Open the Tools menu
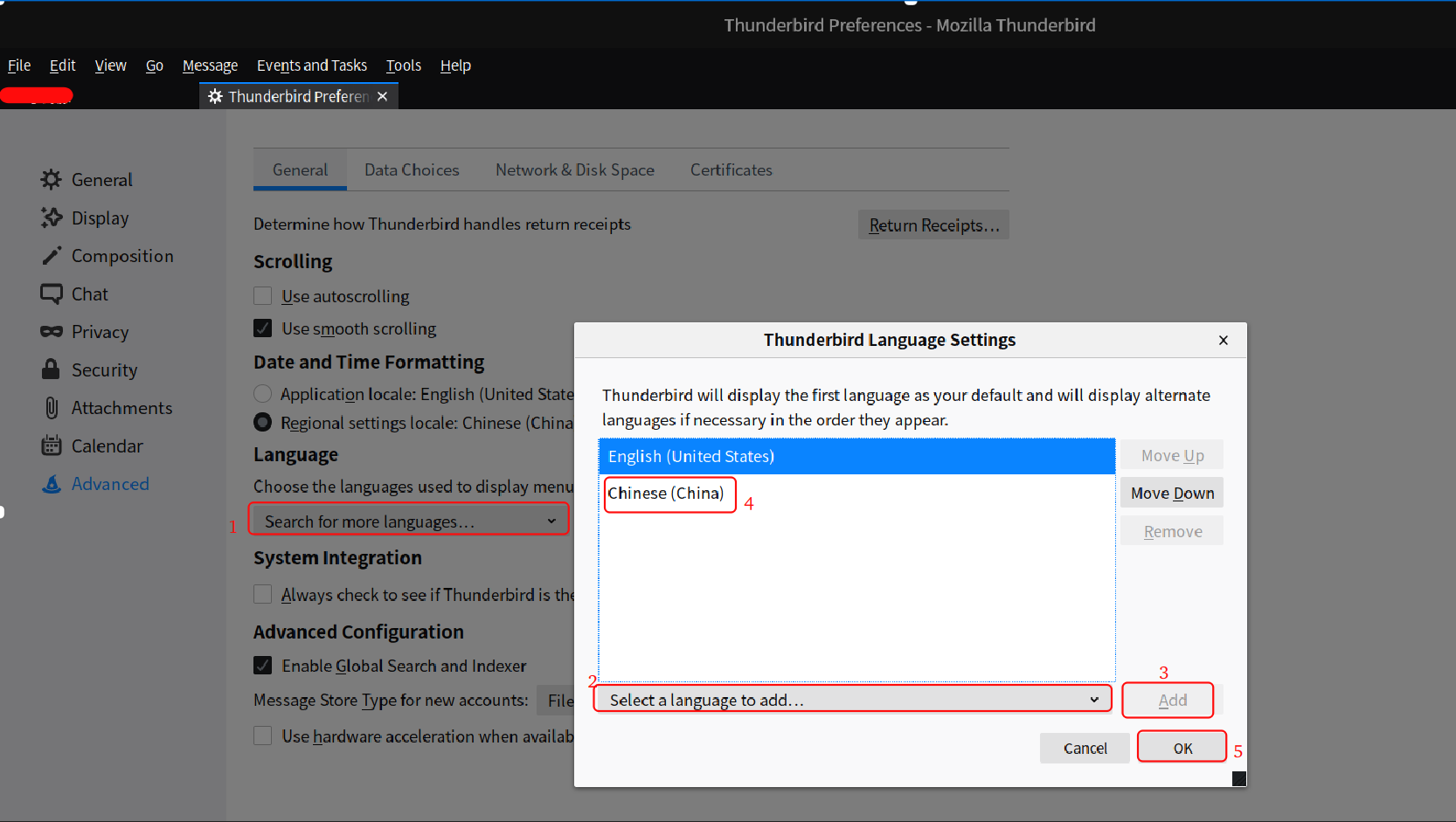The height and width of the screenshot is (822, 1456). (404, 66)
